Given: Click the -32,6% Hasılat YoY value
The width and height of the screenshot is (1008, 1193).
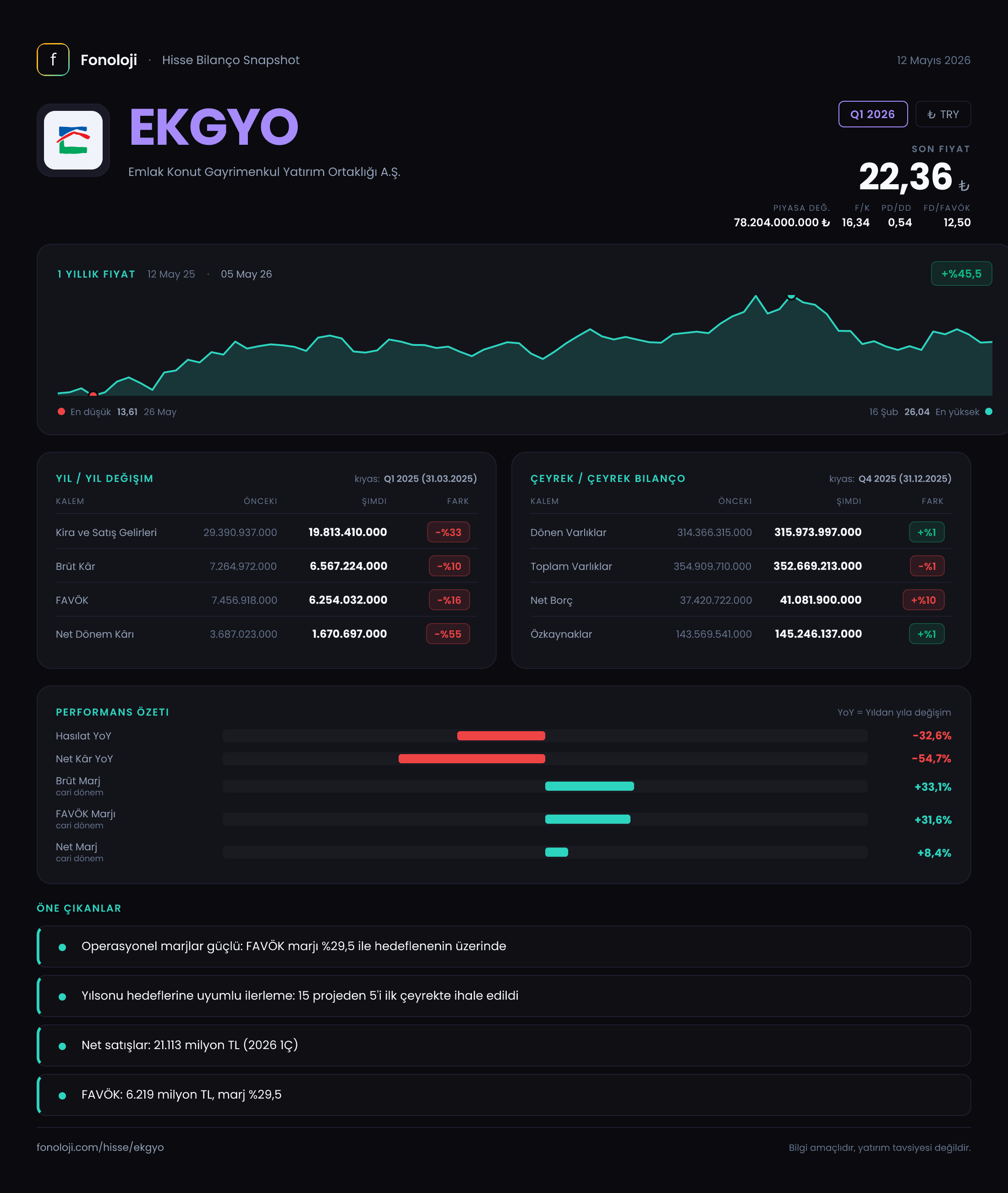Looking at the screenshot, I should point(932,735).
